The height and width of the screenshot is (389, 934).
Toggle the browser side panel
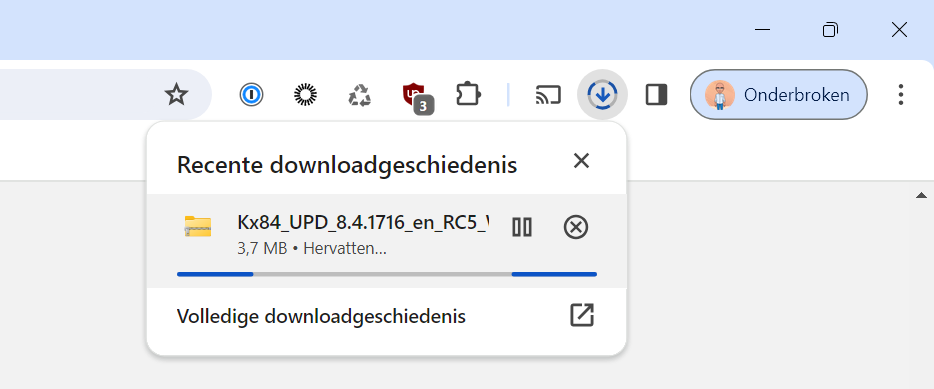656,95
